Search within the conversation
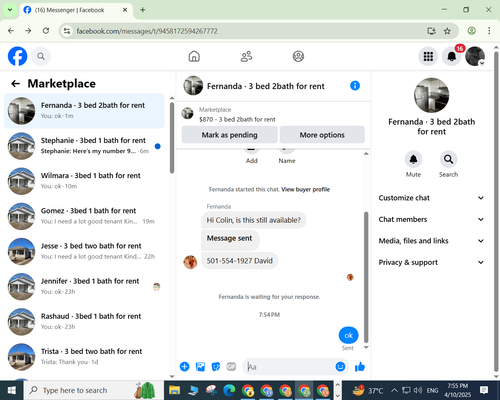This screenshot has width=500, height=400. [x=448, y=159]
